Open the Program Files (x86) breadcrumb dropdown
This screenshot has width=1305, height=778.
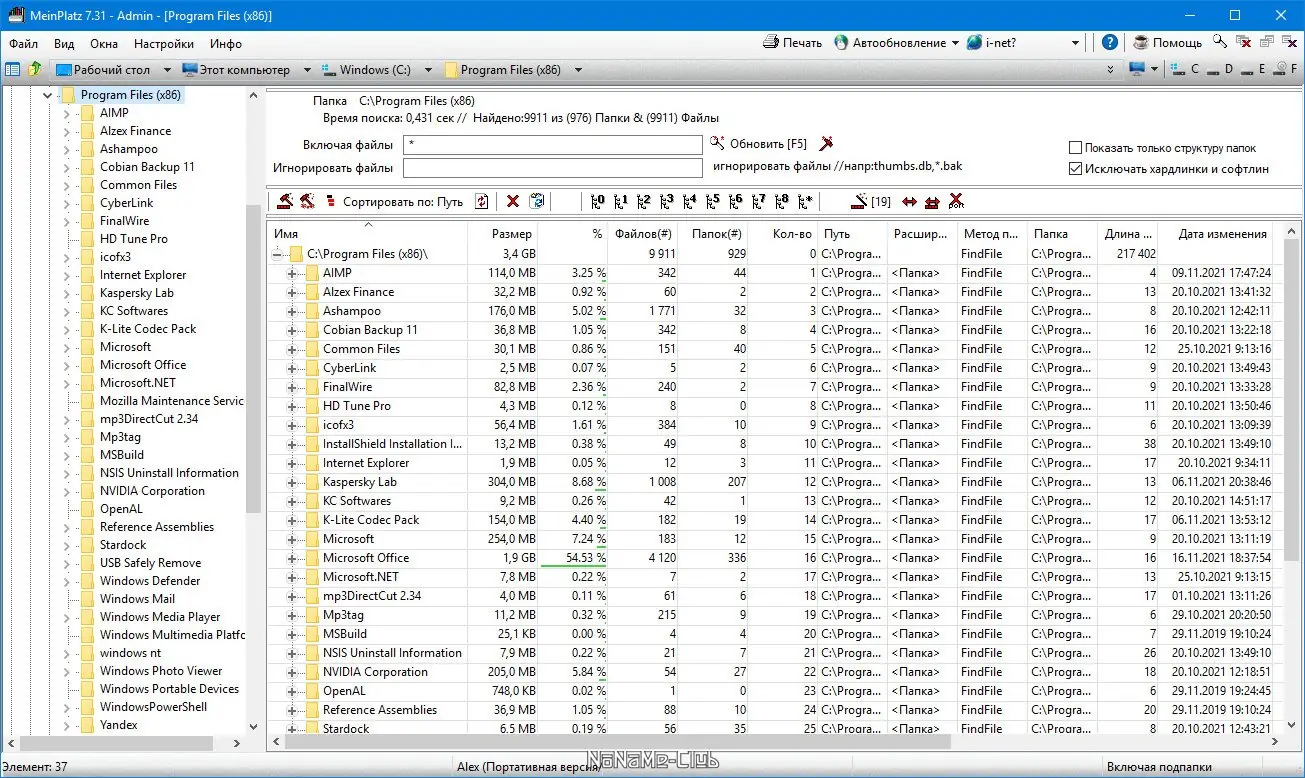pos(577,70)
